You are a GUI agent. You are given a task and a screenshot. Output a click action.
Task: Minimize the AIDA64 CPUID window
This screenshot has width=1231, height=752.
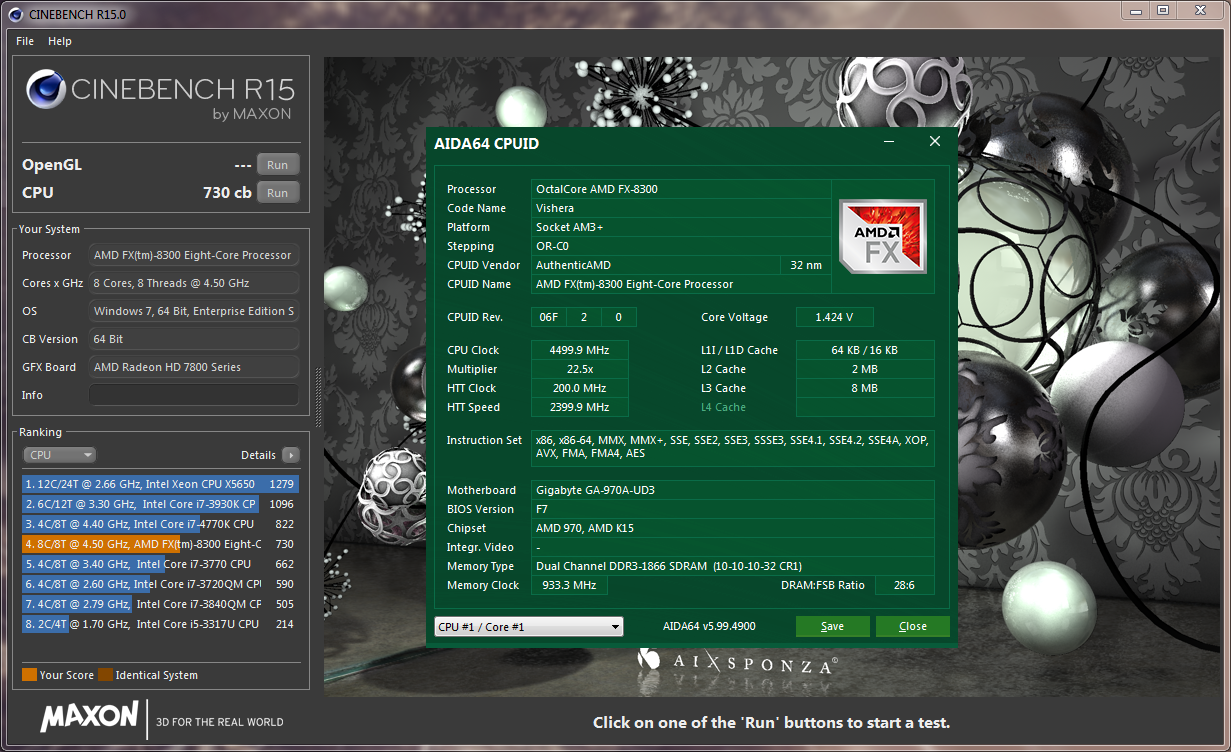click(x=889, y=142)
